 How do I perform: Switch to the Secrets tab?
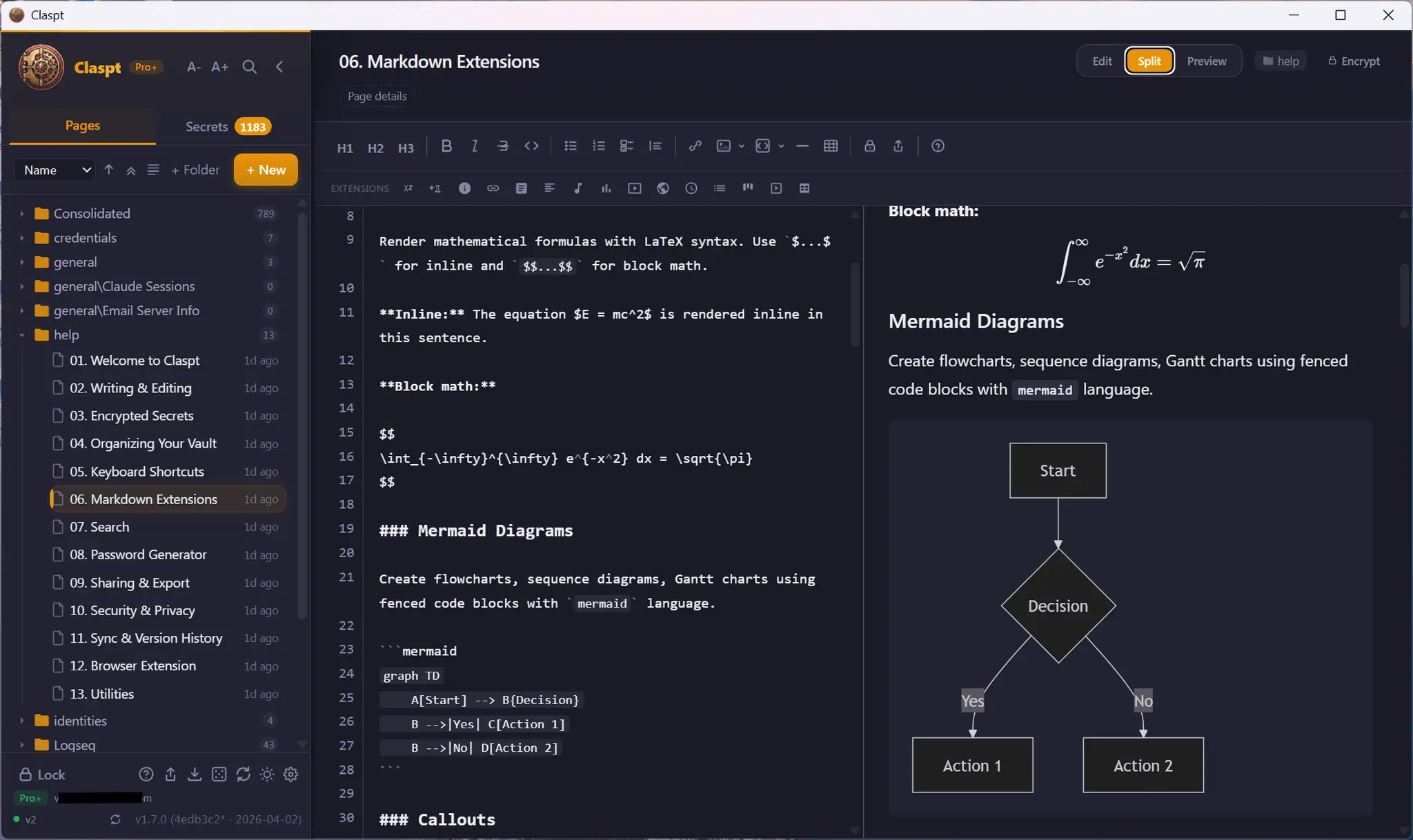pyautogui.click(x=228, y=127)
